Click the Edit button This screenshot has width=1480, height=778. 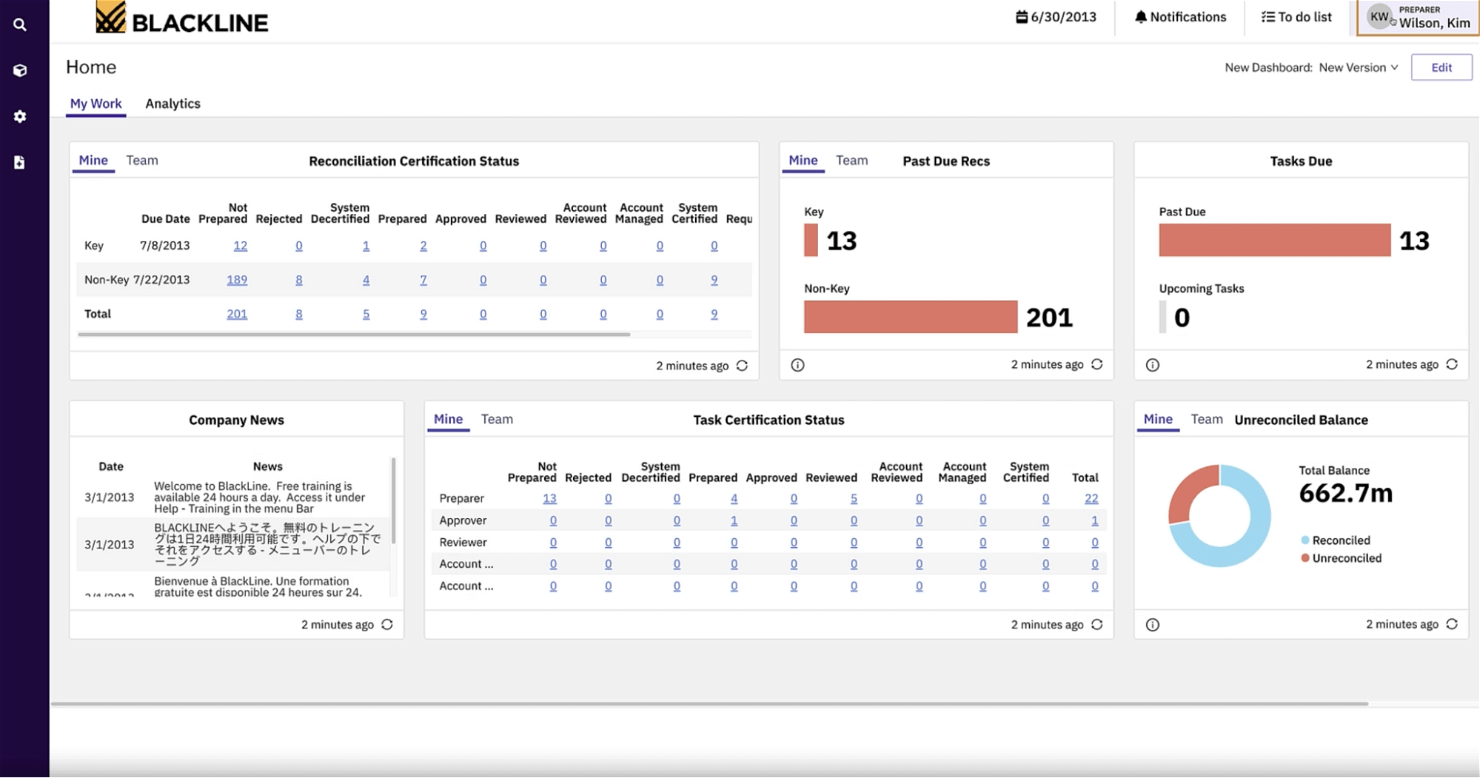coord(1441,68)
